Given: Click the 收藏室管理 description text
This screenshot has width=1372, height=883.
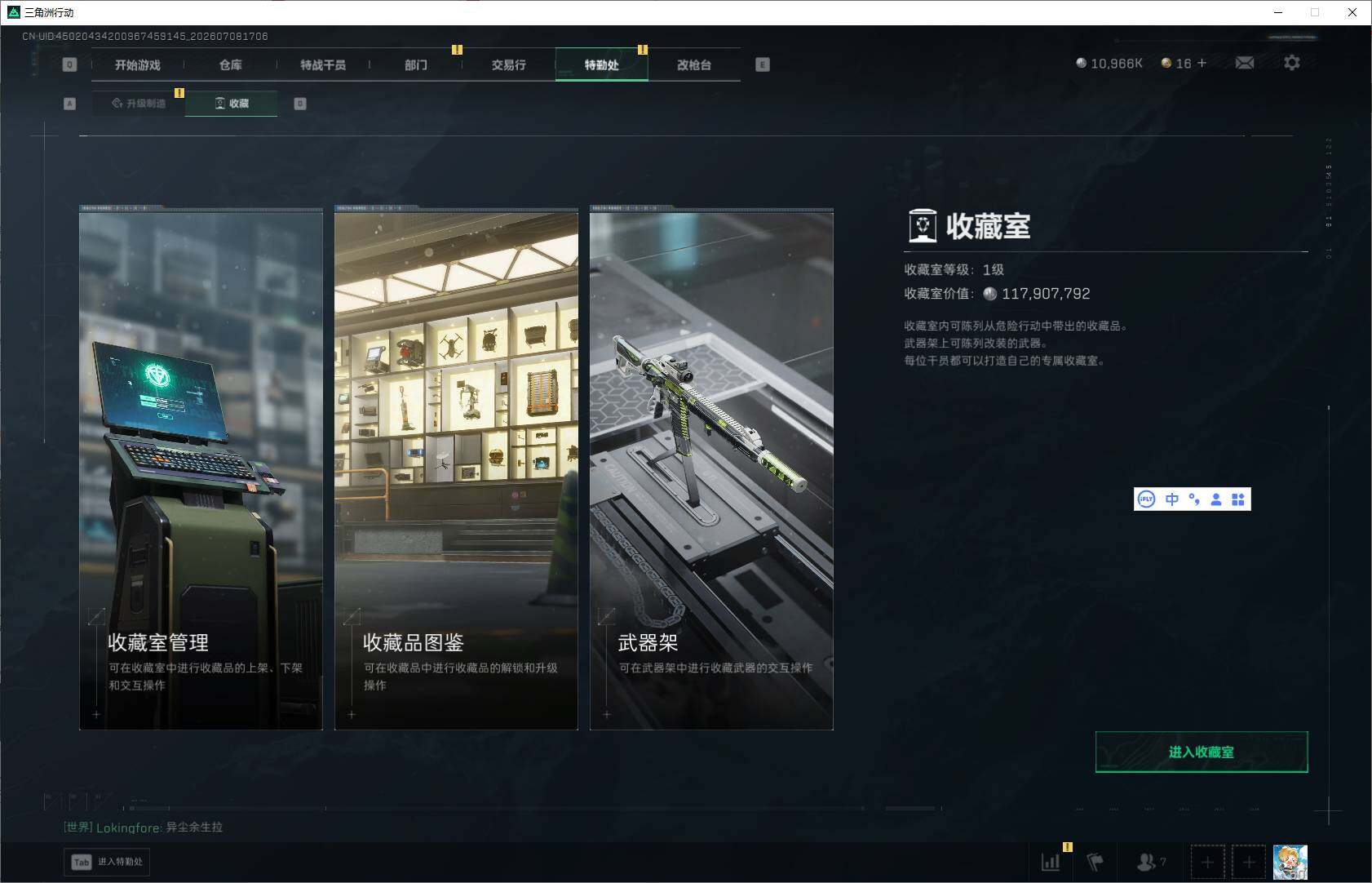Looking at the screenshot, I should pyautogui.click(x=206, y=677).
